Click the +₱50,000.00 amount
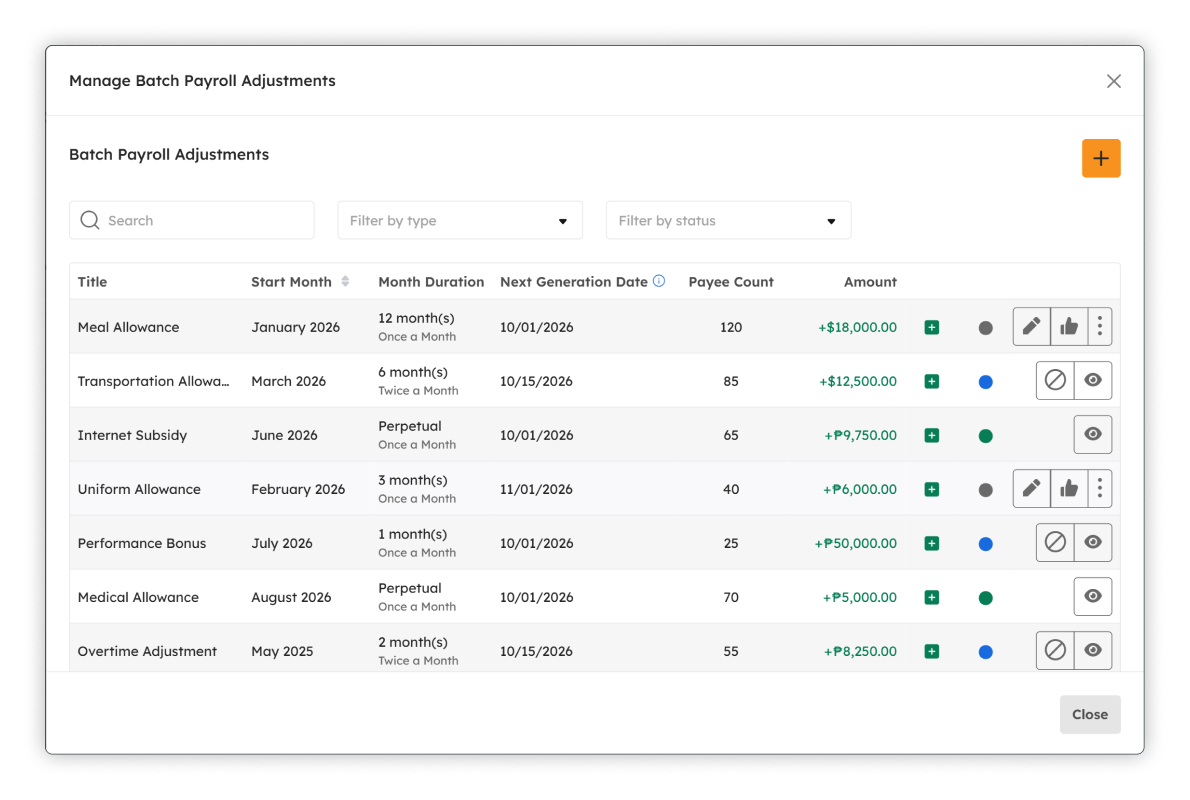Screen dimensions: 1190x800 (855, 543)
